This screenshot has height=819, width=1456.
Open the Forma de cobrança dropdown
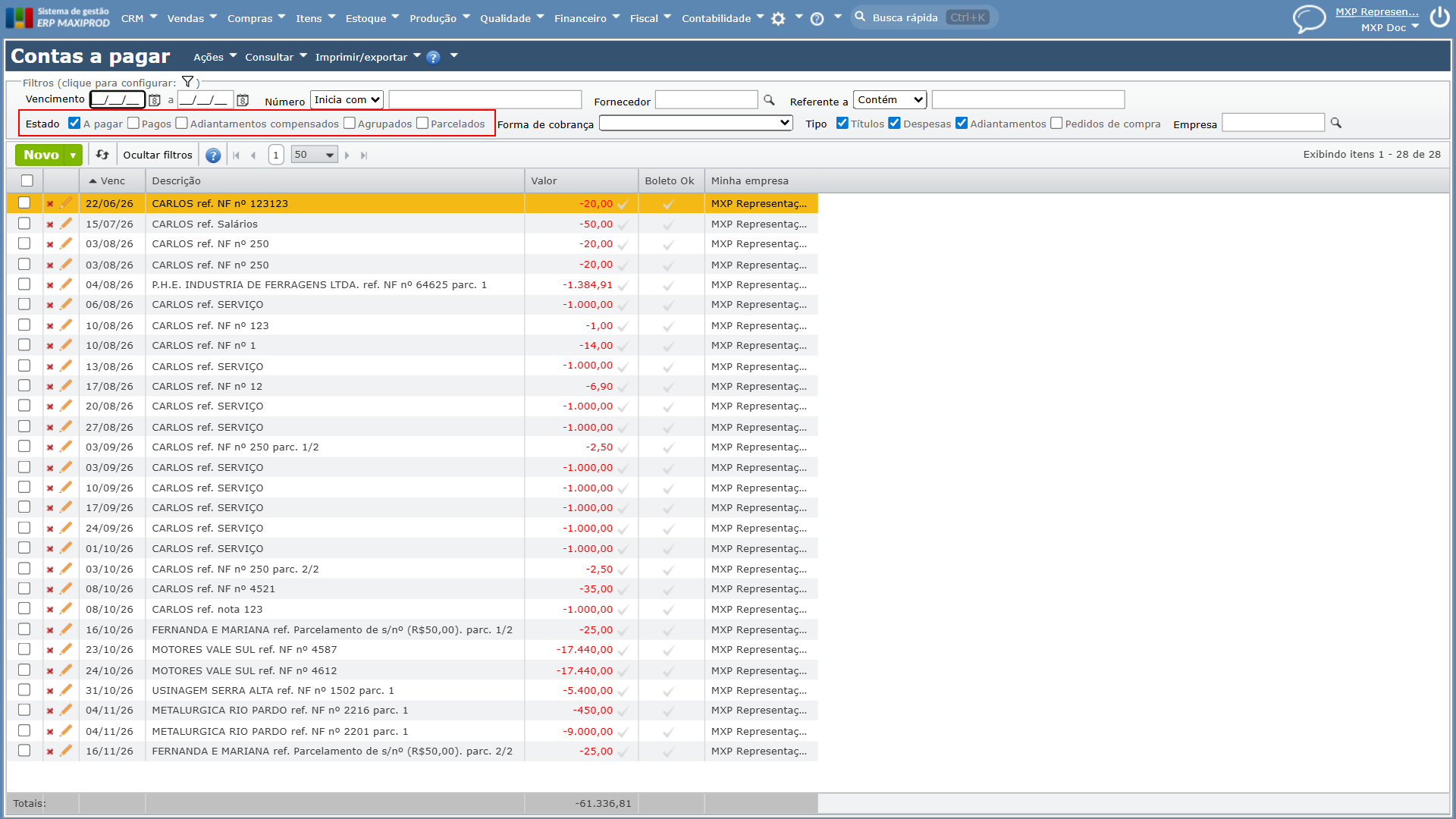[696, 123]
